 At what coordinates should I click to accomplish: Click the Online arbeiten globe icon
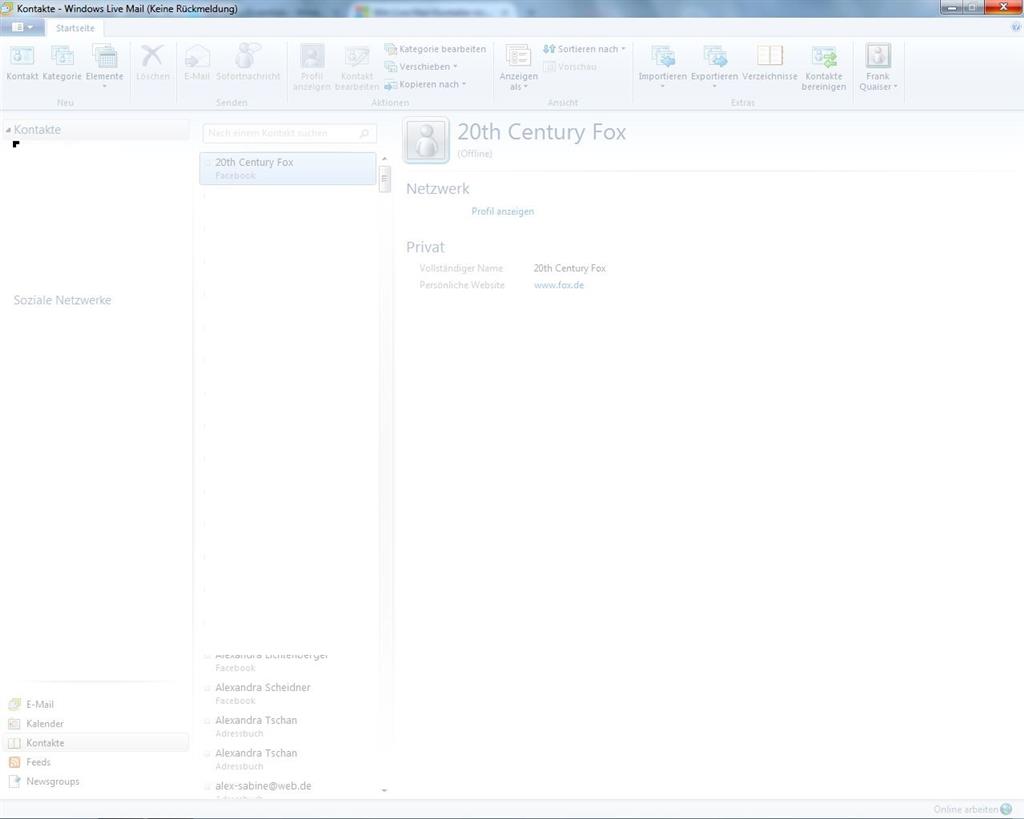(1006, 809)
